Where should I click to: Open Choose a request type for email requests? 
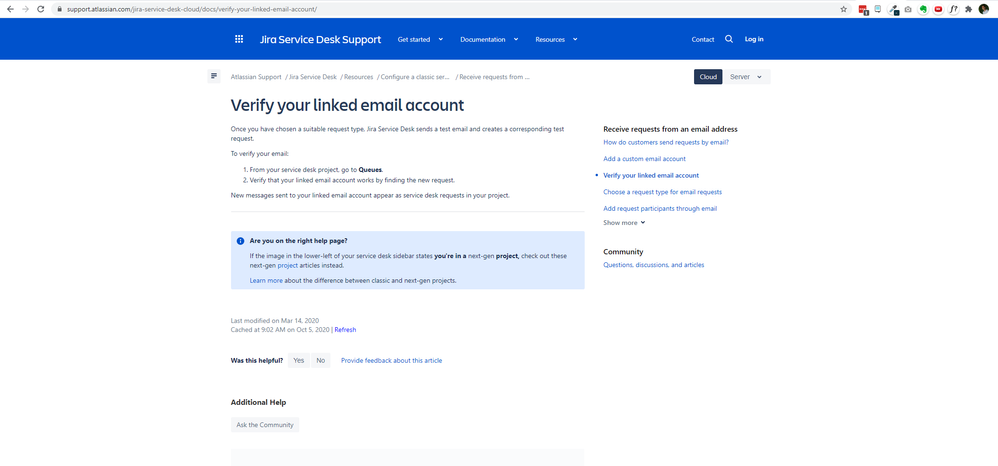tap(663, 192)
